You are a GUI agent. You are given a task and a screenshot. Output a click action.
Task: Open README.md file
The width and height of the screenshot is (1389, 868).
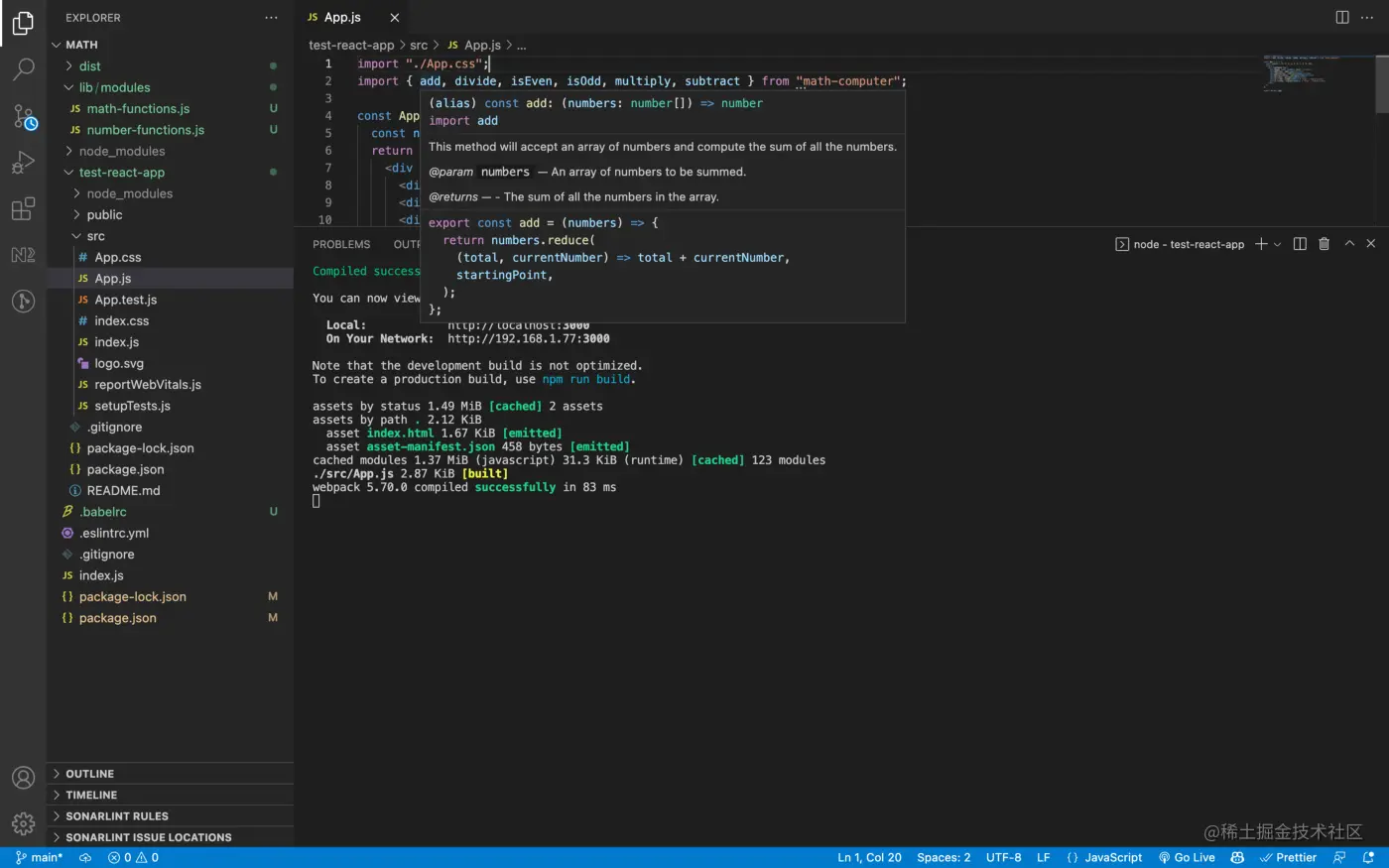pyautogui.click(x=170, y=491)
